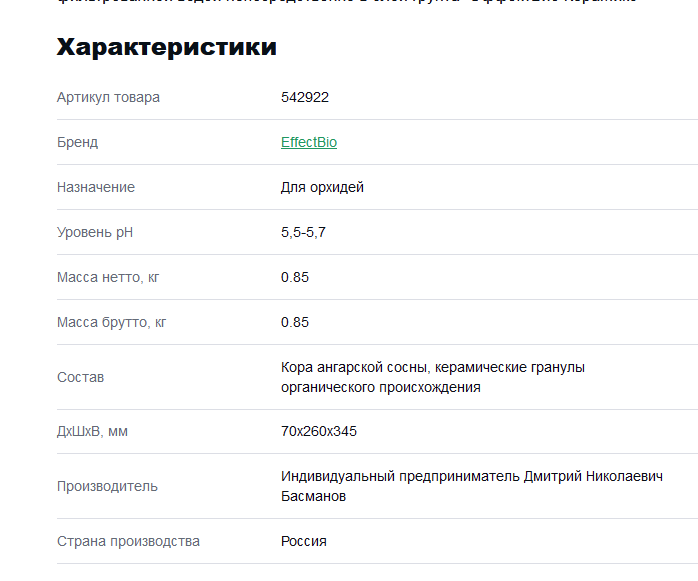Select the net weight value 0.85
This screenshot has height=581, width=698.
click(x=295, y=277)
